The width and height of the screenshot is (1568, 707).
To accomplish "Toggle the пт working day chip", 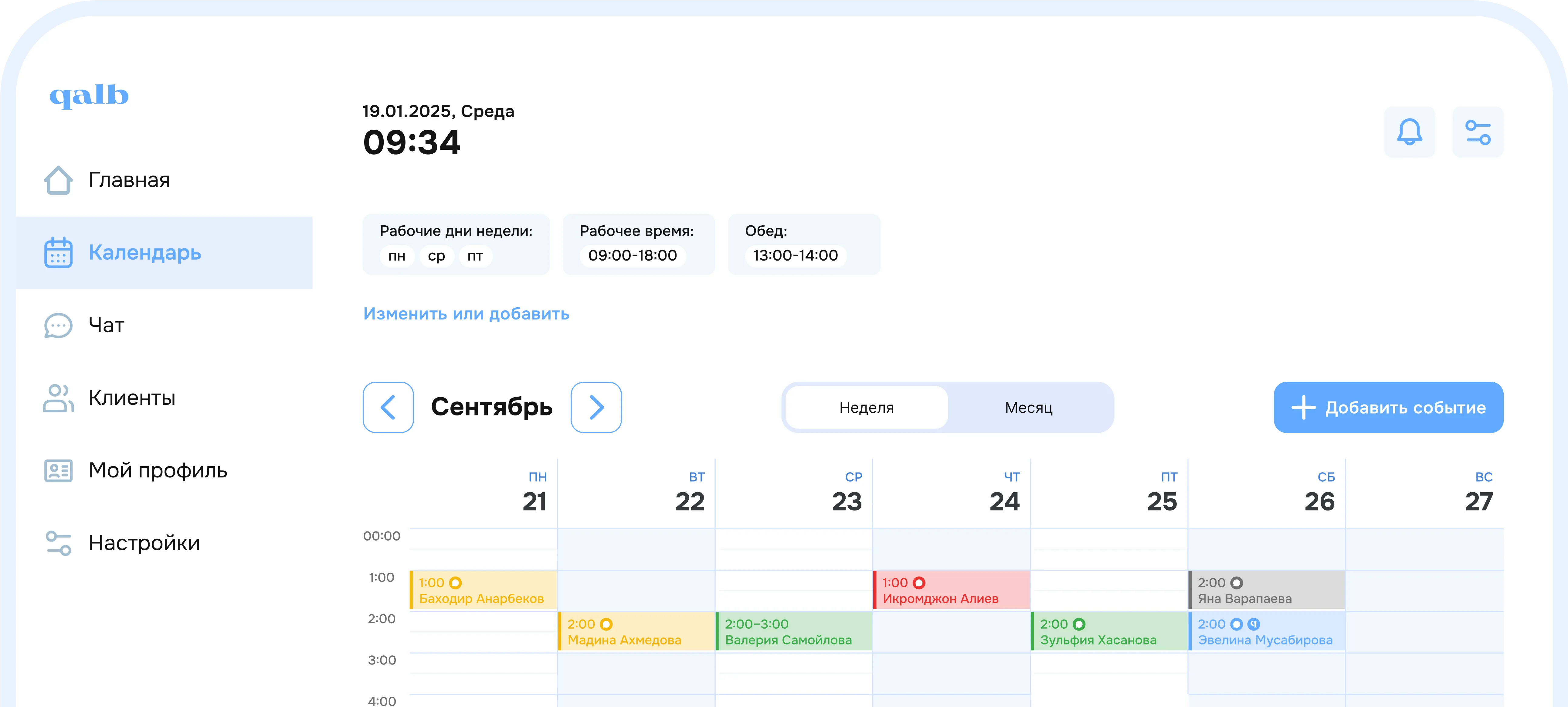I will point(475,256).
